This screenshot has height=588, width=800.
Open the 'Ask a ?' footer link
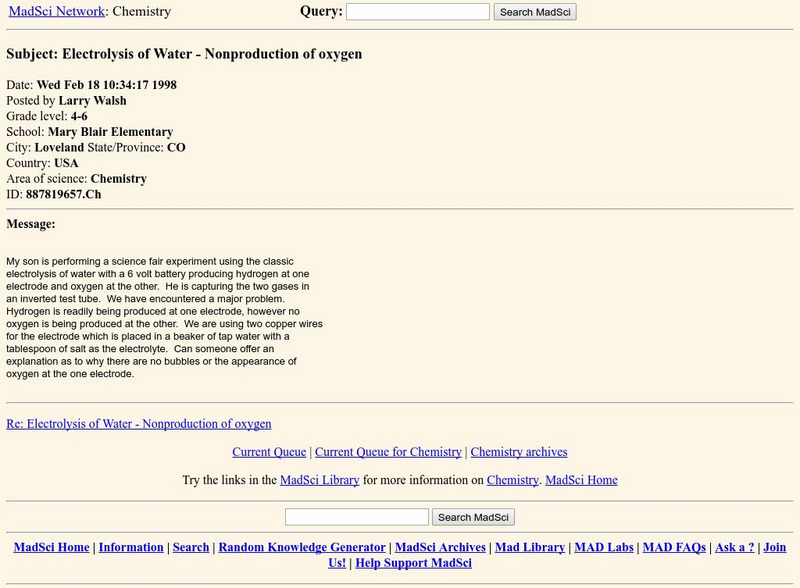(735, 547)
